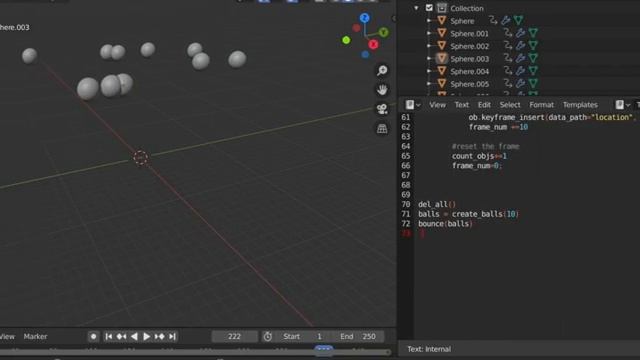Image resolution: width=640 pixels, height=360 pixels.
Task: Toggle auto keying record button
Action: tap(93, 336)
